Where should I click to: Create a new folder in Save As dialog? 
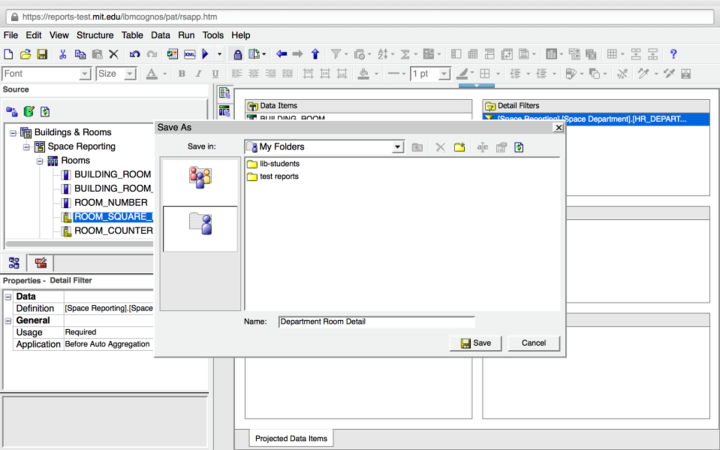click(460, 147)
